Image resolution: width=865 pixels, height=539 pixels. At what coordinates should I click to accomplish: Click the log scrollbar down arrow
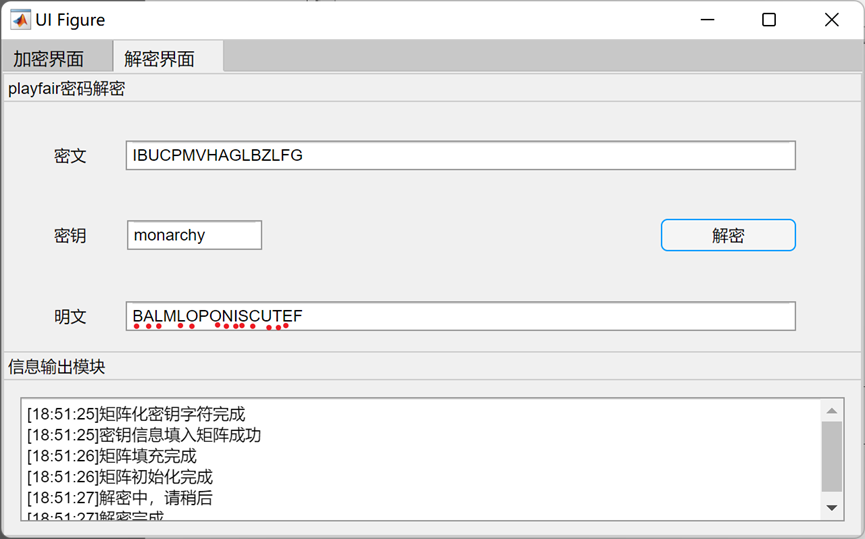point(832,508)
